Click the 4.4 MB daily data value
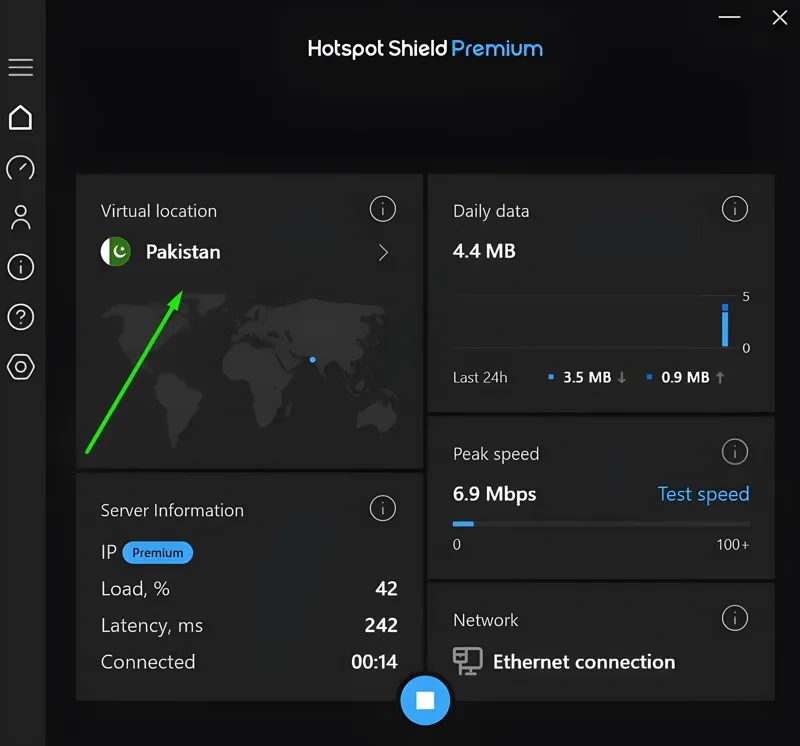This screenshot has width=800, height=746. 484,251
